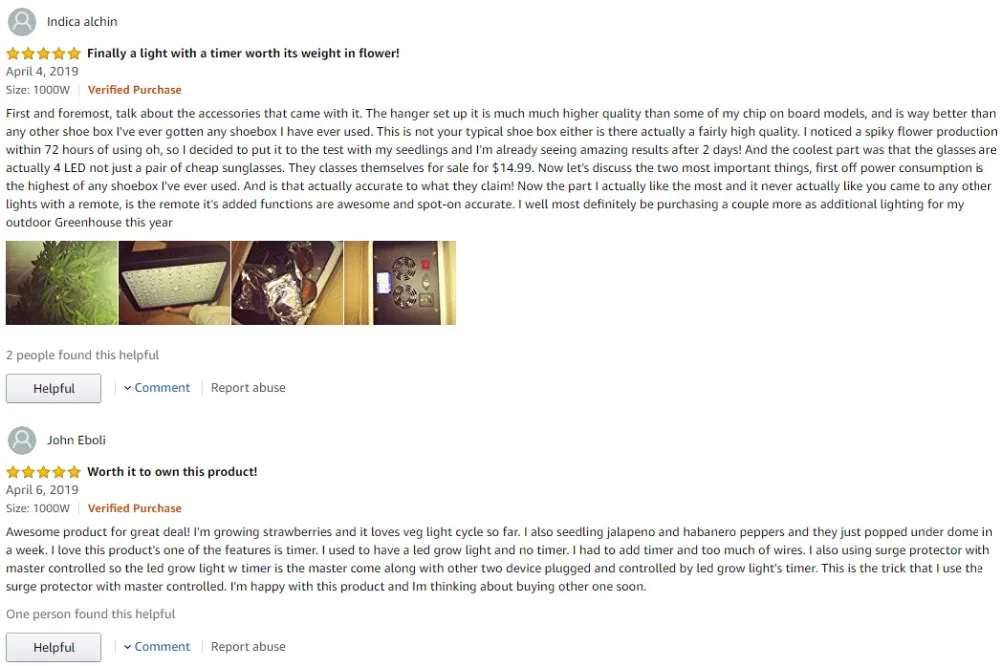This screenshot has width=1000, height=666.
Task: Click the five-star rating on John Eboli's review
Action: (43, 472)
